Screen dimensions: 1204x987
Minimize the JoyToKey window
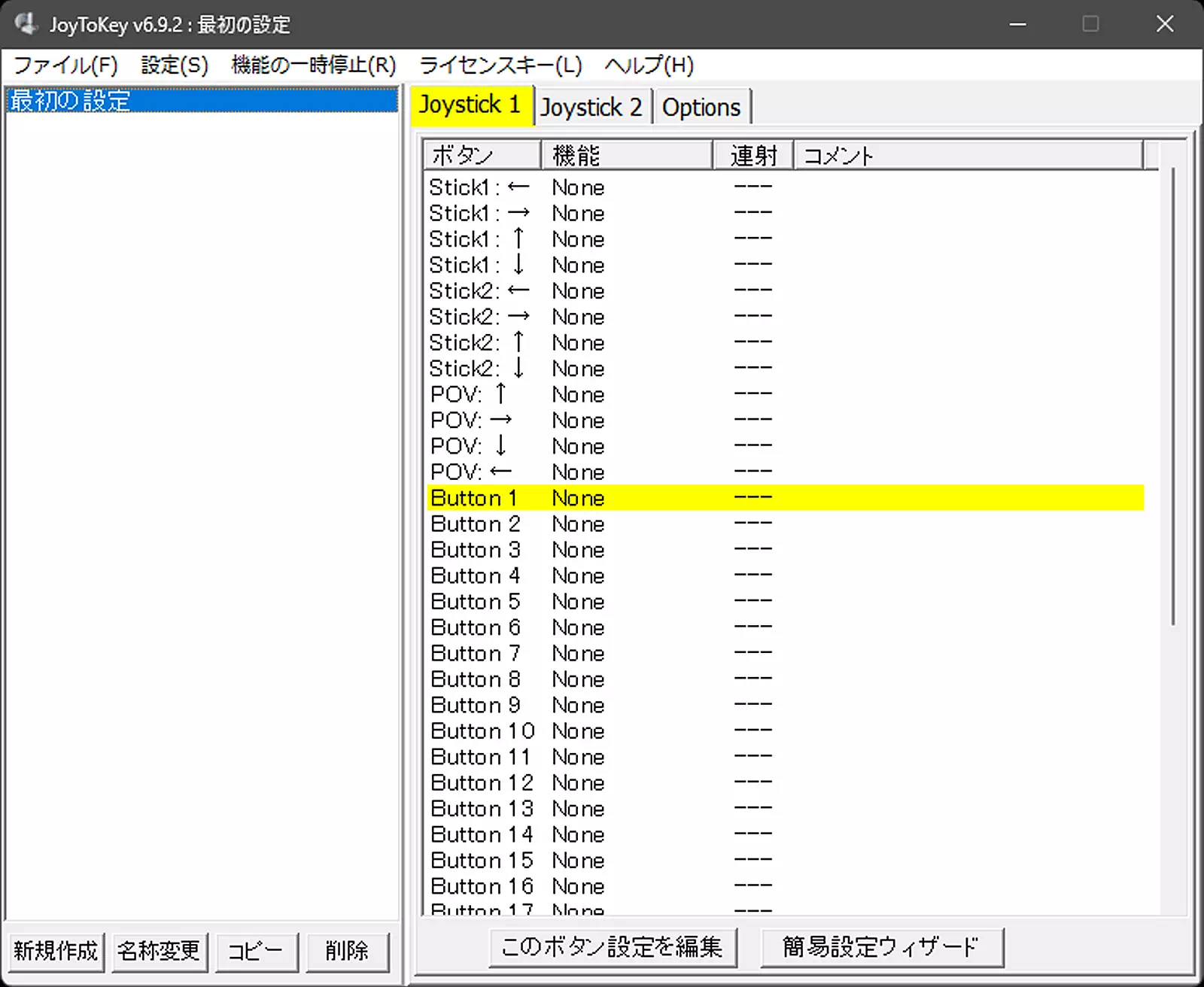[x=1017, y=24]
